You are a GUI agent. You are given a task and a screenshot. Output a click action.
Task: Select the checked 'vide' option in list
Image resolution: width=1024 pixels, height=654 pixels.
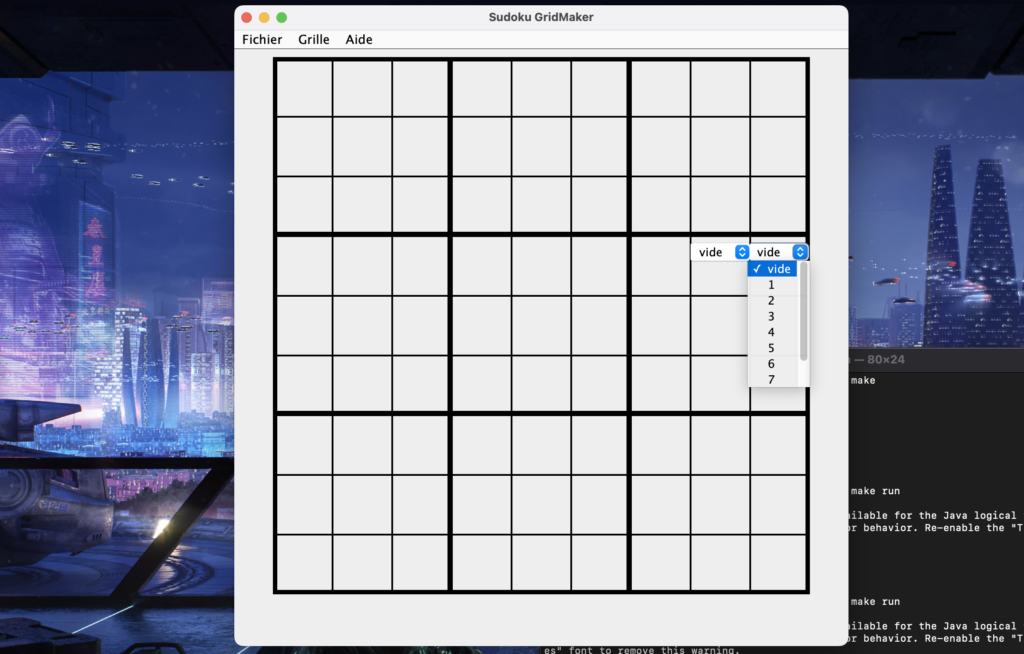[773, 269]
